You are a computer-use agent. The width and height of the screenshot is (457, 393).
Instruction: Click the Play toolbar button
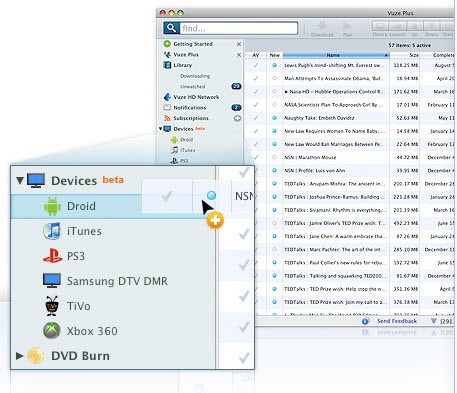pos(347,29)
